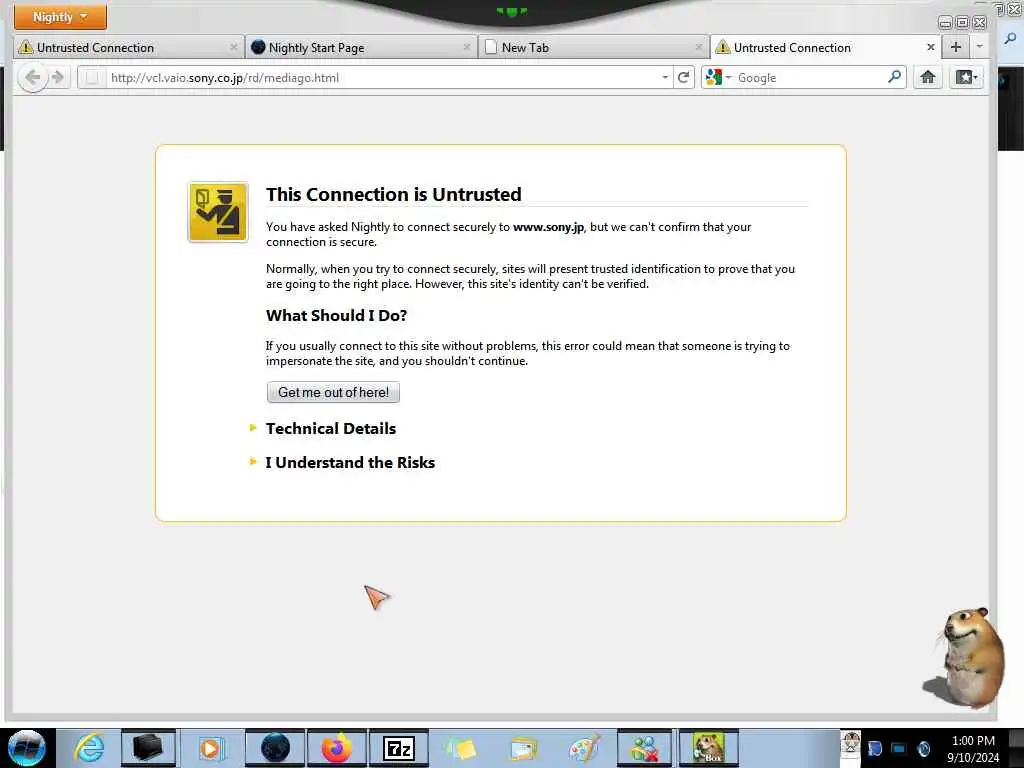Open Firefox from the taskbar
Image resolution: width=1024 pixels, height=768 pixels.
pos(336,748)
